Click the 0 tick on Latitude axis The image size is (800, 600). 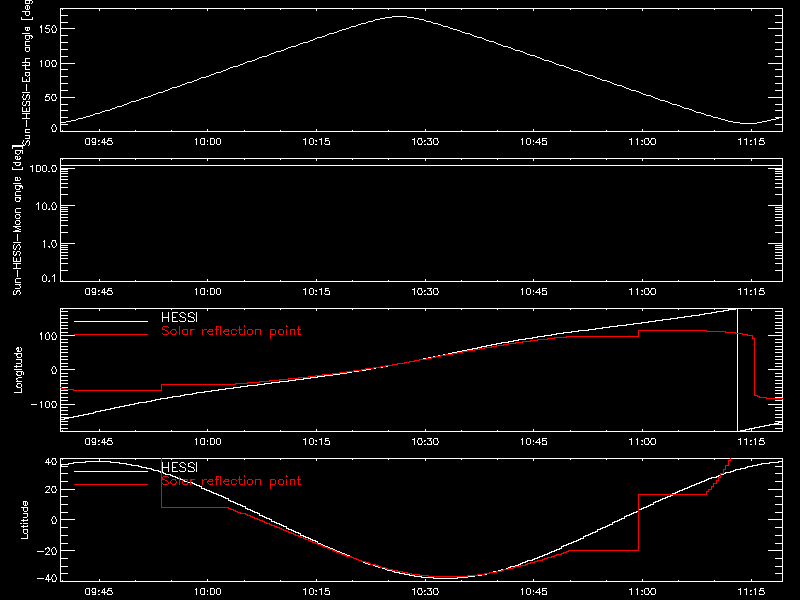tap(54, 520)
